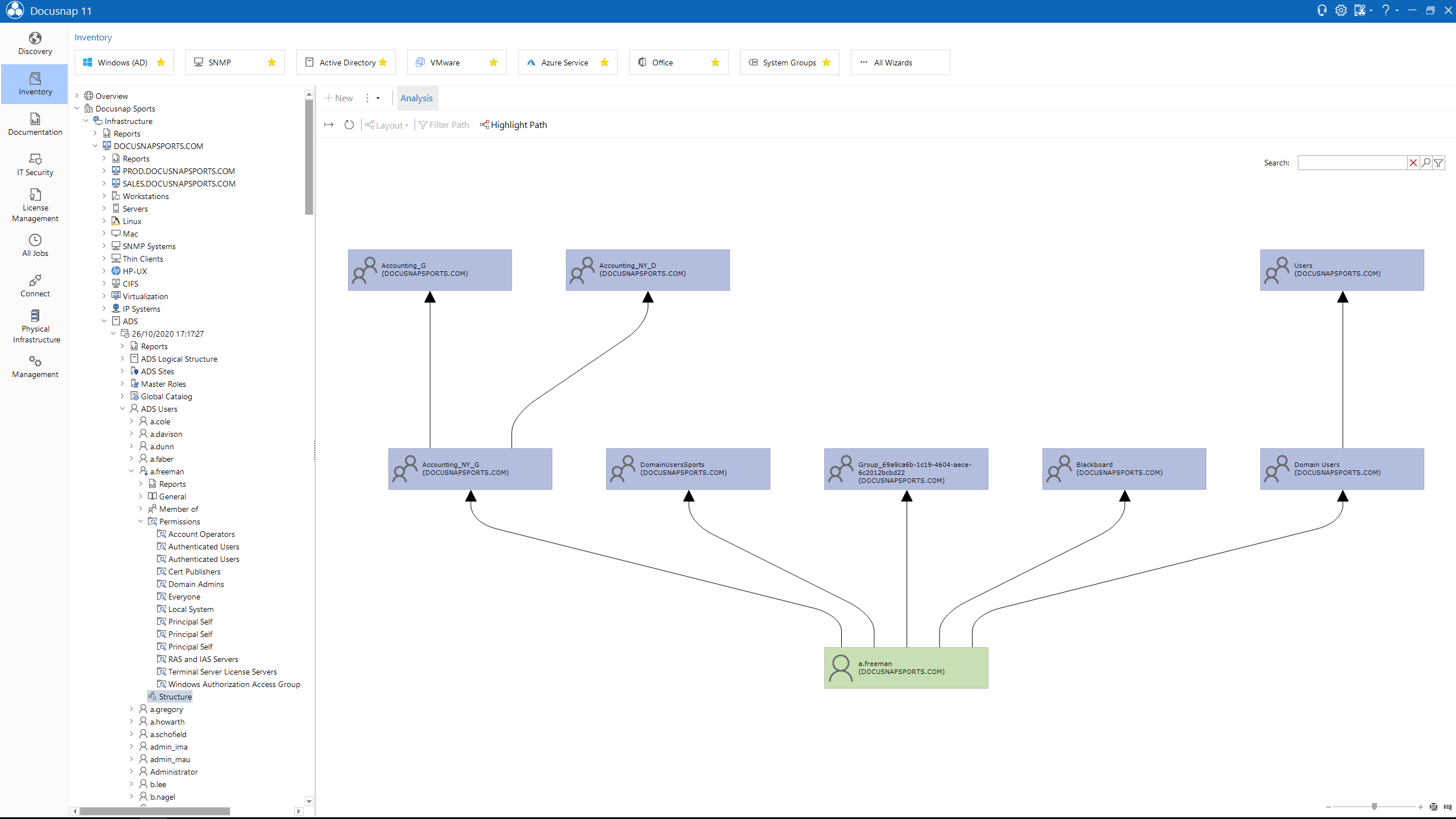
Task: Start the Windows (AD) inventory wizard
Action: (124, 62)
